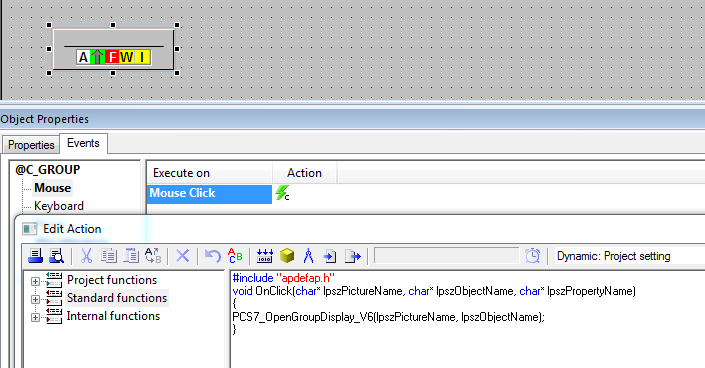Click the Edit Action window title icon
The height and width of the screenshot is (368, 705).
pos(30,229)
